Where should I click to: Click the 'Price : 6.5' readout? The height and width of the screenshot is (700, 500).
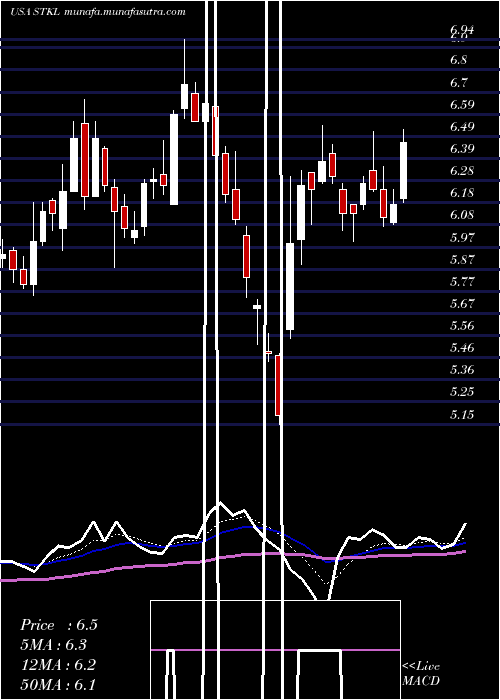coord(59,625)
